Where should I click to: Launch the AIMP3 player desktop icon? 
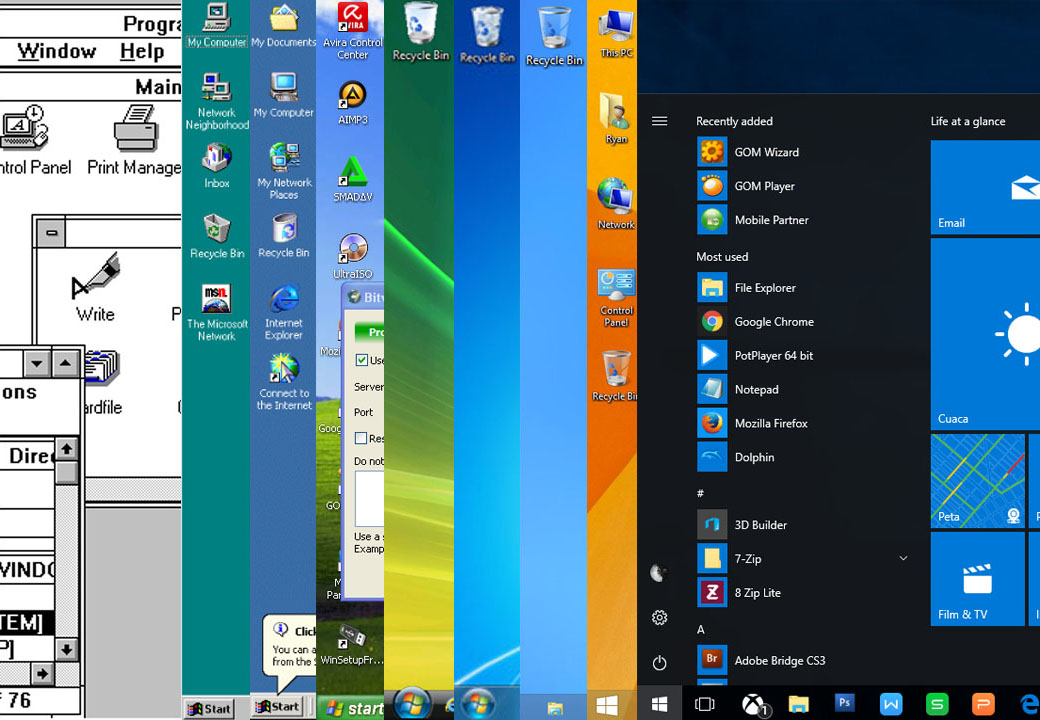click(351, 95)
